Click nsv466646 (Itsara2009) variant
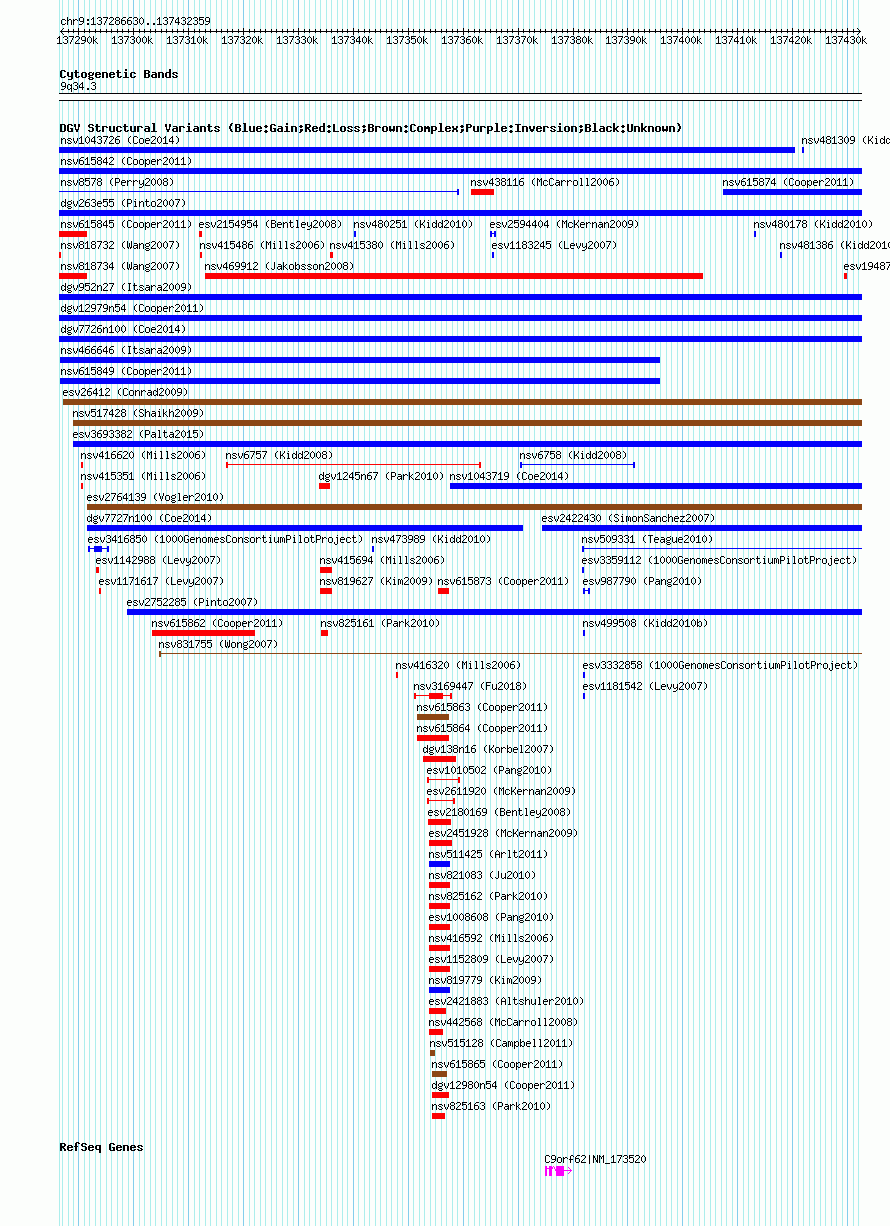This screenshot has width=890, height=1226. click(126, 350)
